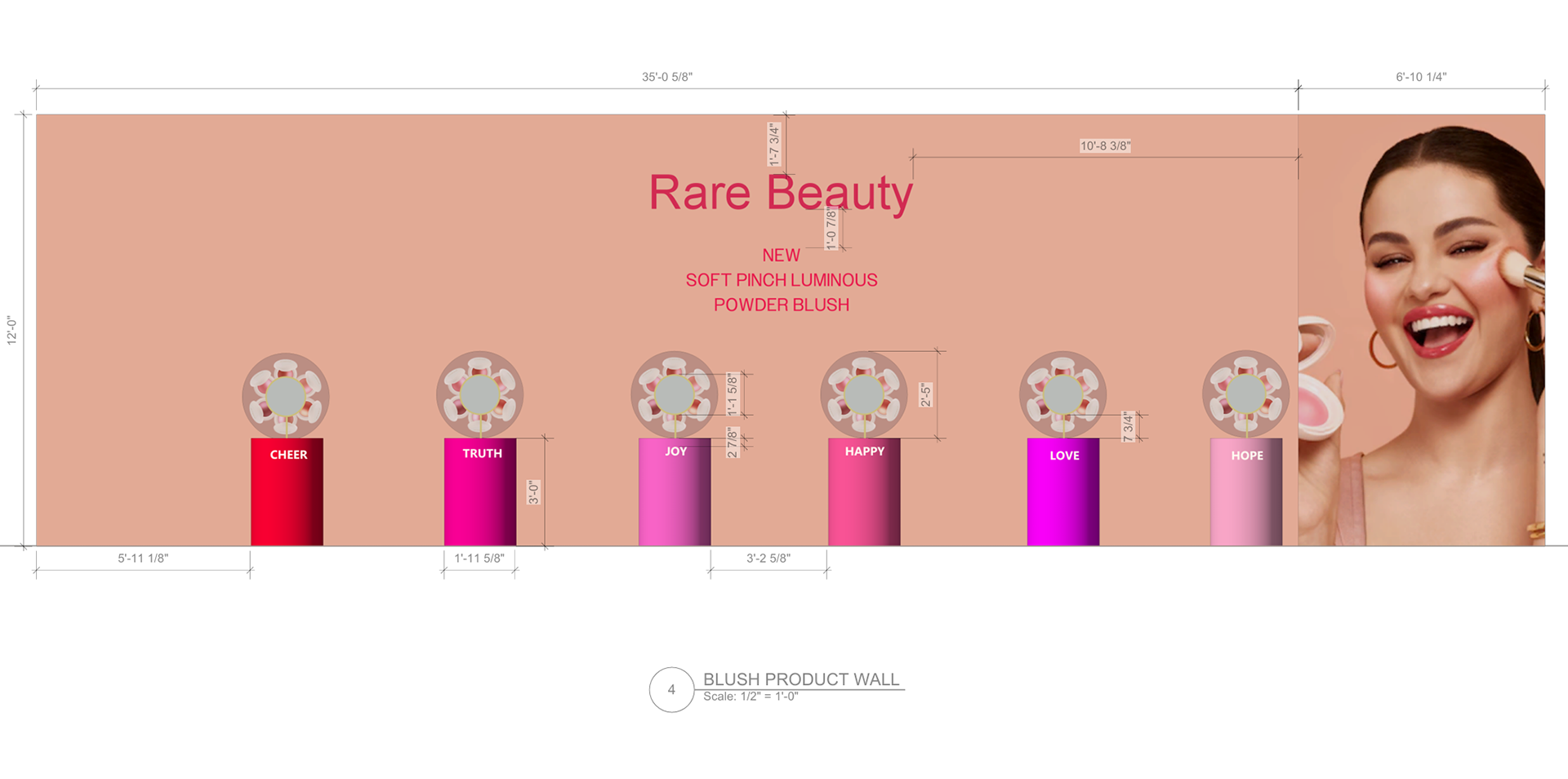
Task: Click the 'Rare Beauty' wall title text
Action: 781,194
